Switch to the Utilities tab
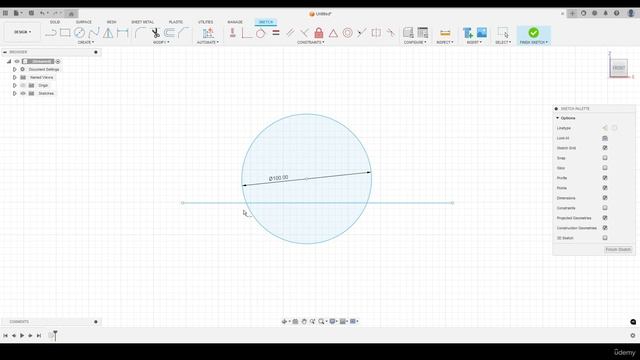Viewport: 640px width, 360px height. (x=206, y=22)
